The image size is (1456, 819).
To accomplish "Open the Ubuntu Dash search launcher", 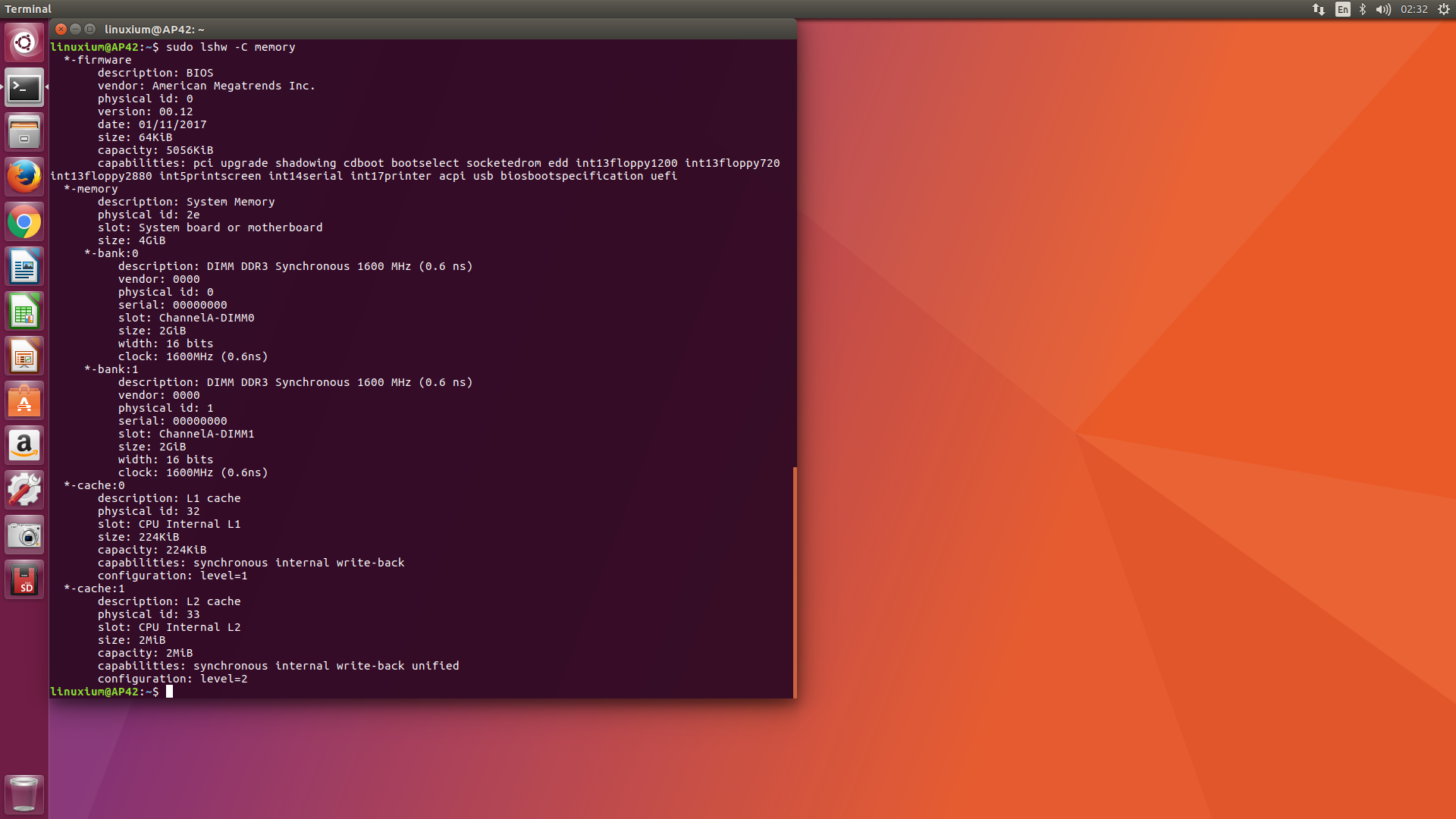I will coord(24,42).
